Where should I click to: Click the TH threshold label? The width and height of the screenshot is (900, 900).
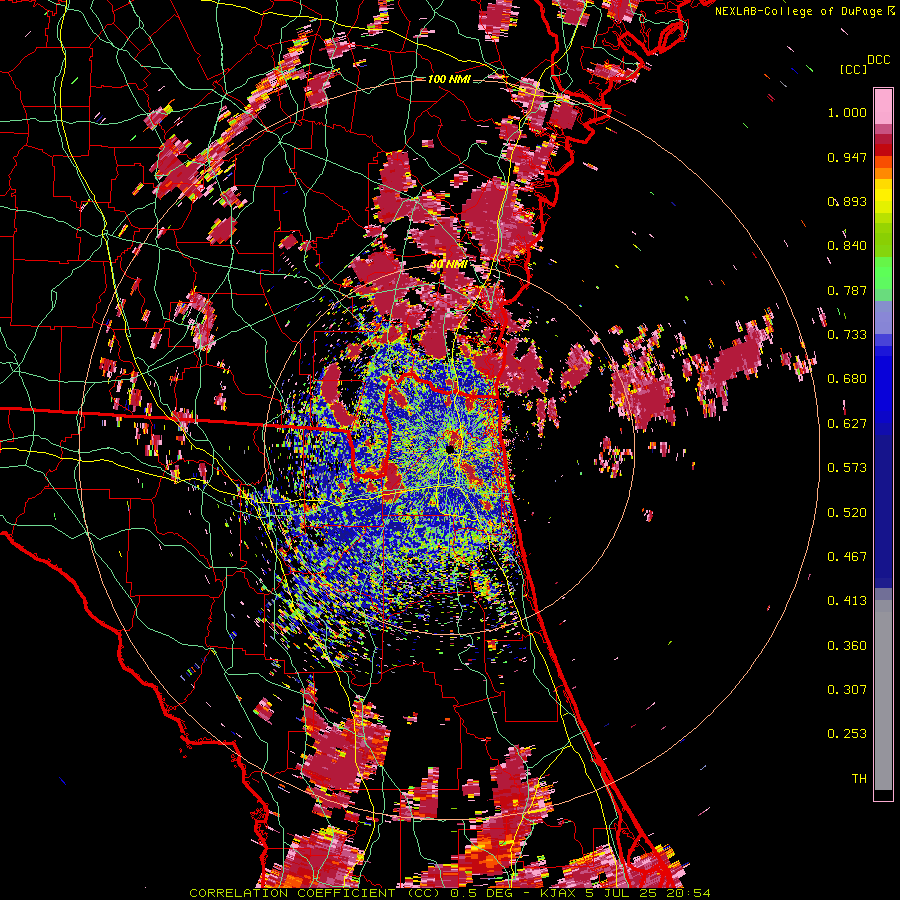pyautogui.click(x=859, y=779)
